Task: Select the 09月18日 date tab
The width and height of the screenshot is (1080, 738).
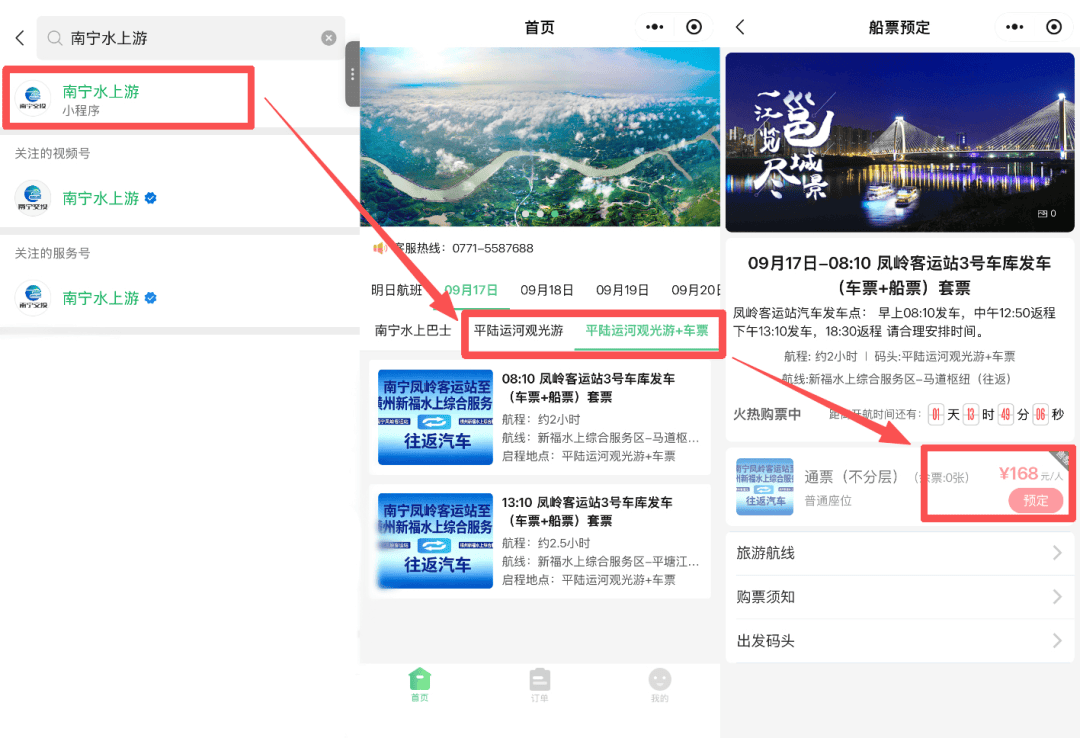Action: coord(546,290)
